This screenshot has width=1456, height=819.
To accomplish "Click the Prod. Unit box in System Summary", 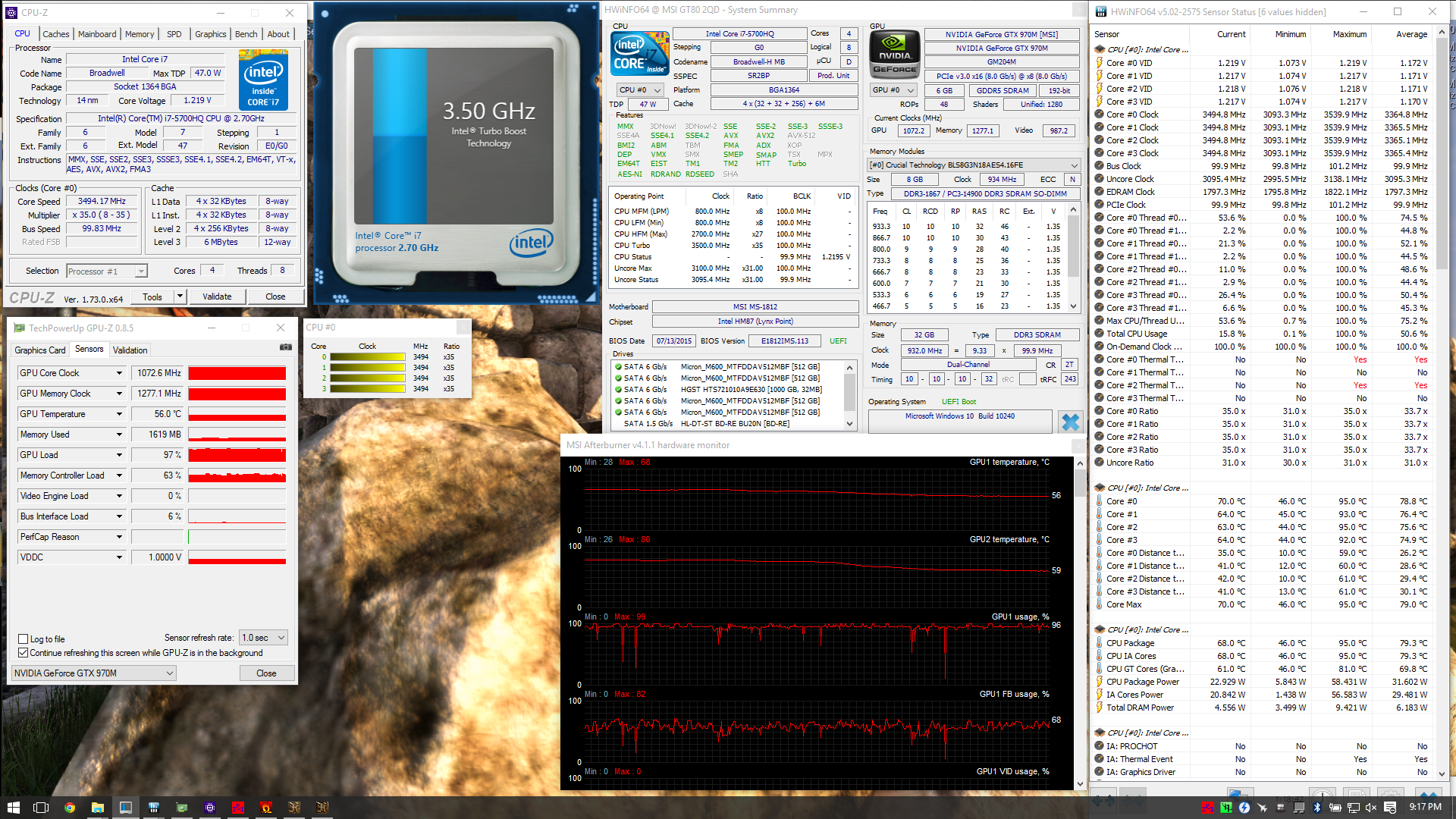I will click(833, 76).
